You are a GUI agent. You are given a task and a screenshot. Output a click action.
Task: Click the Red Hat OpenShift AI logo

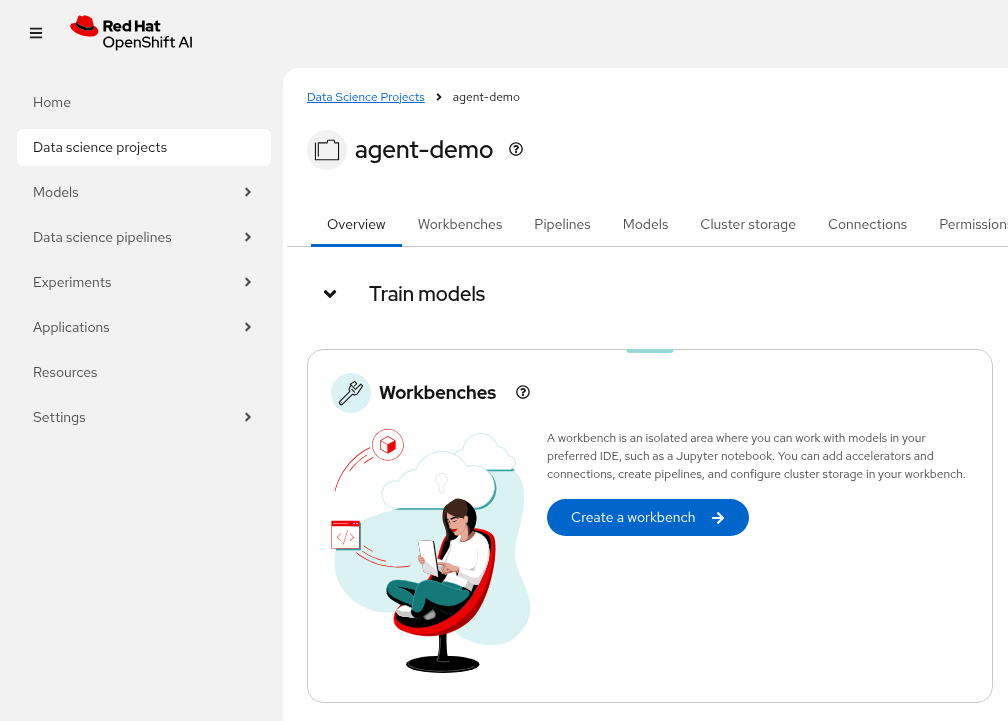click(x=132, y=33)
